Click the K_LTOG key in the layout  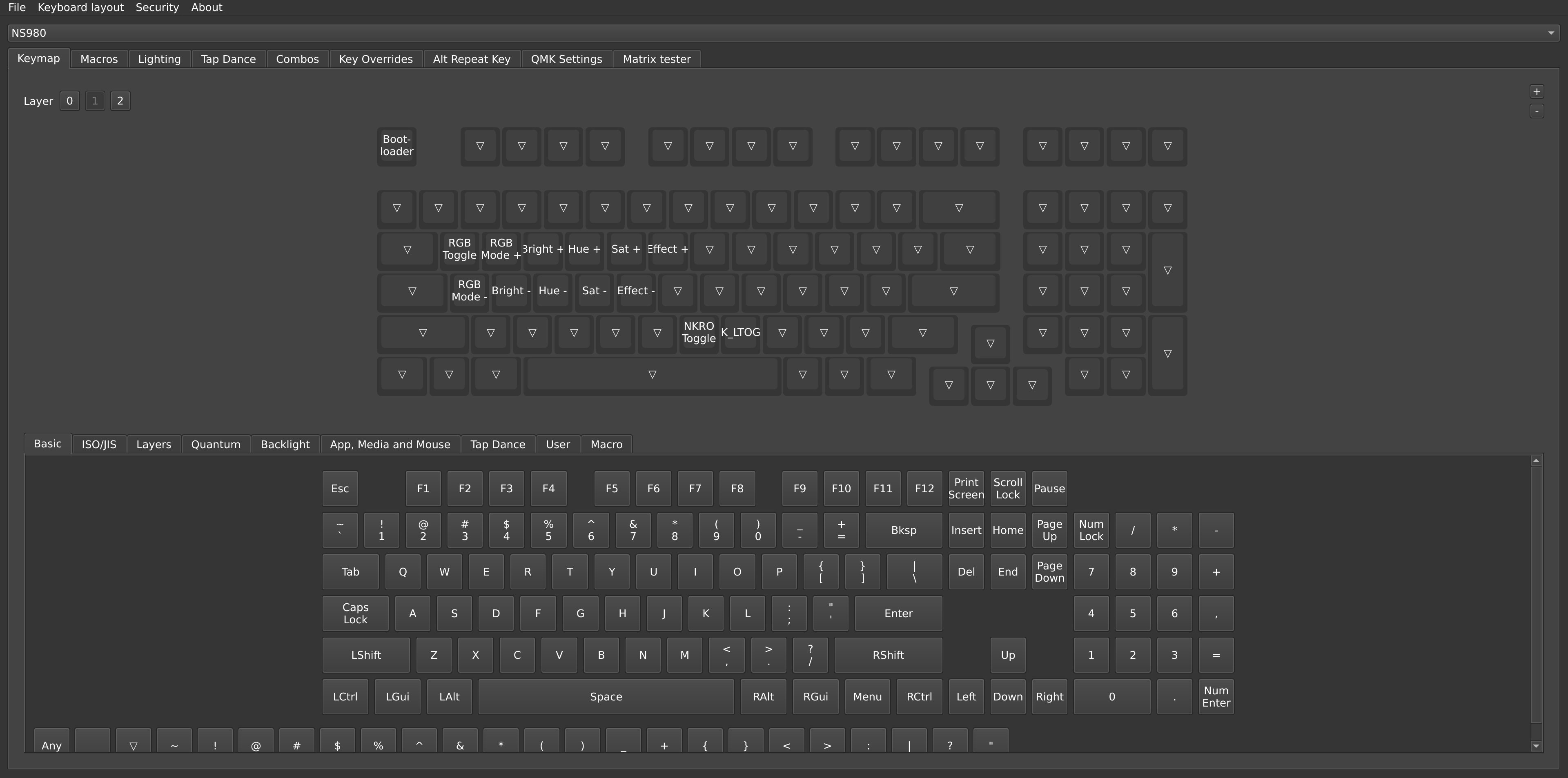pos(740,333)
